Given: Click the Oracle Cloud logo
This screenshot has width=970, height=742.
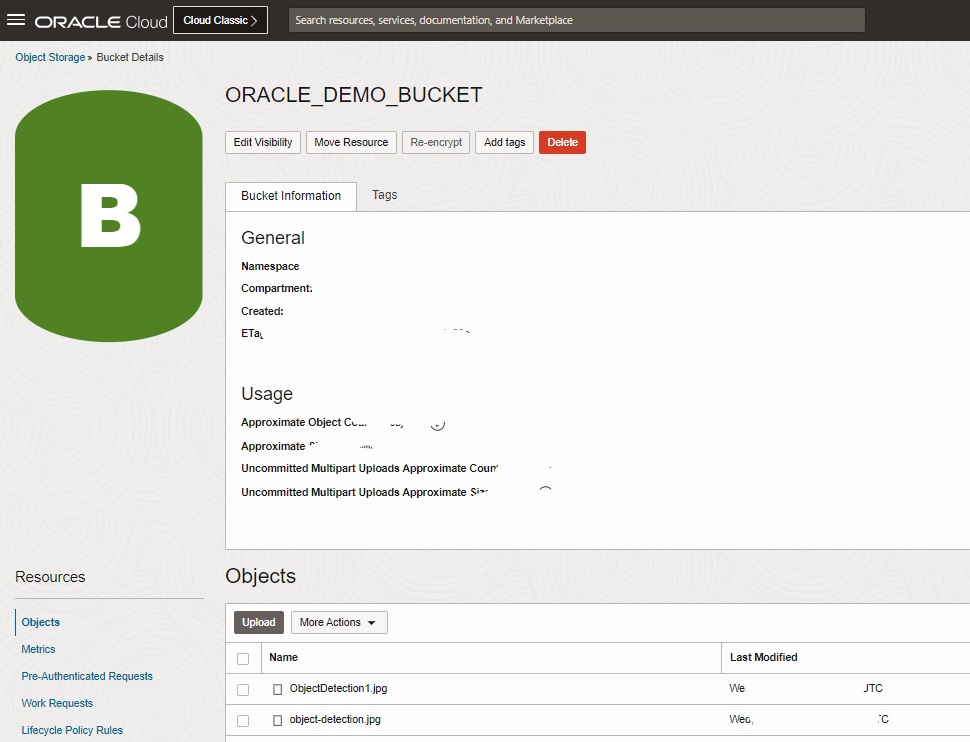Looking at the screenshot, I should click(x=101, y=22).
